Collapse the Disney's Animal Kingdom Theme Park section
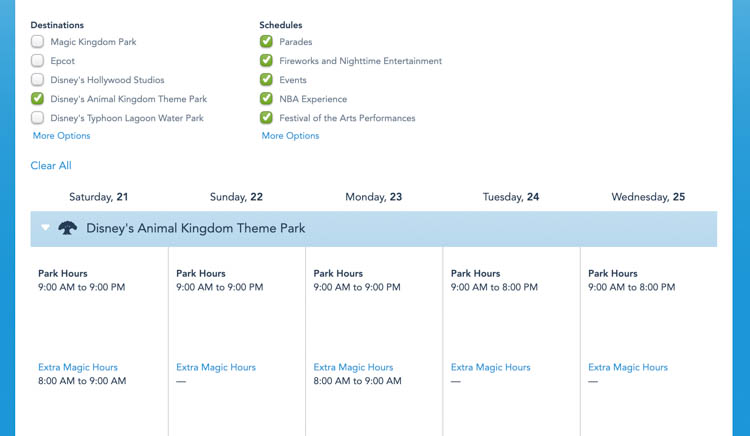Screen dimensions: 750x436 [x=45, y=228]
